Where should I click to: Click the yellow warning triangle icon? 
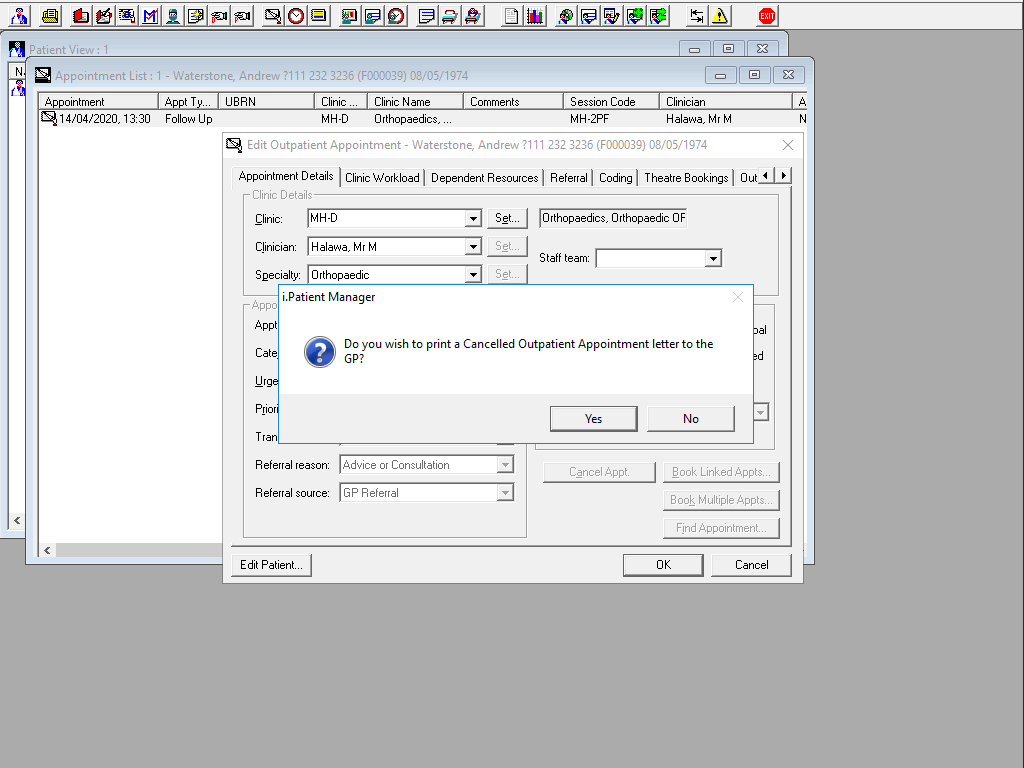coord(720,16)
